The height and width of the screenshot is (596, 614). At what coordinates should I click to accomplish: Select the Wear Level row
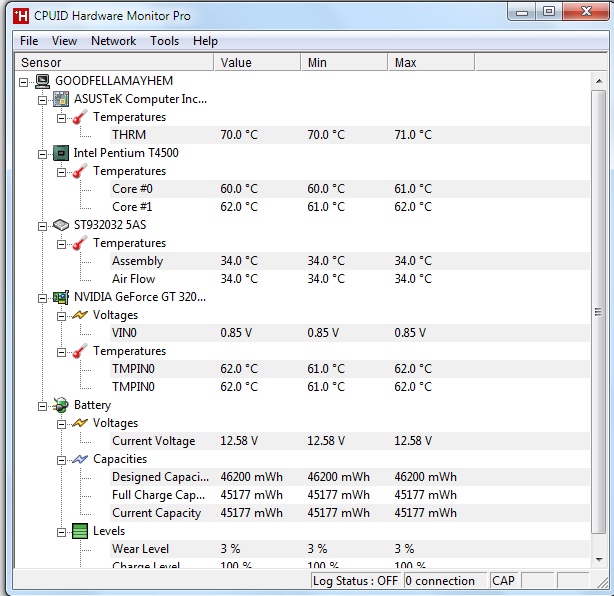pos(350,549)
